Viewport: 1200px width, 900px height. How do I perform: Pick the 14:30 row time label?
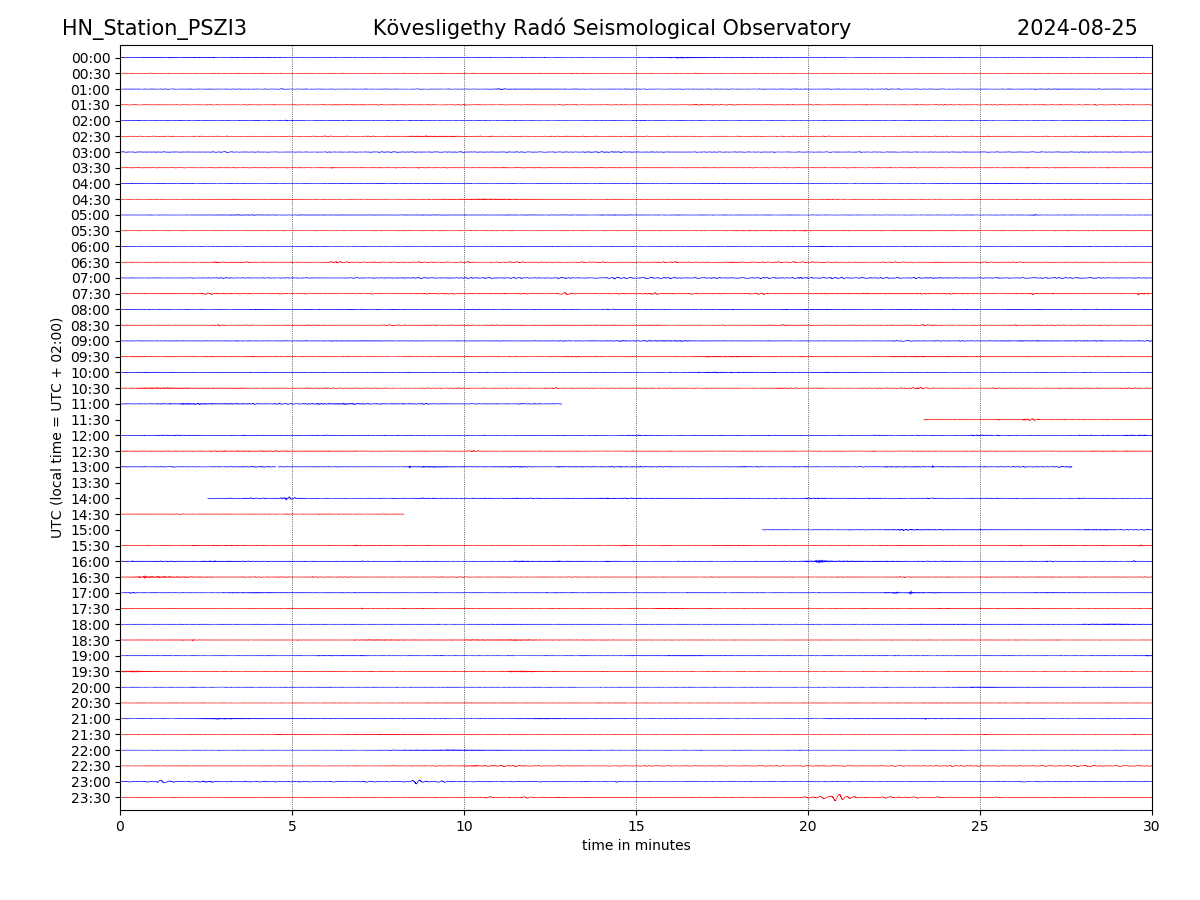pos(91,514)
